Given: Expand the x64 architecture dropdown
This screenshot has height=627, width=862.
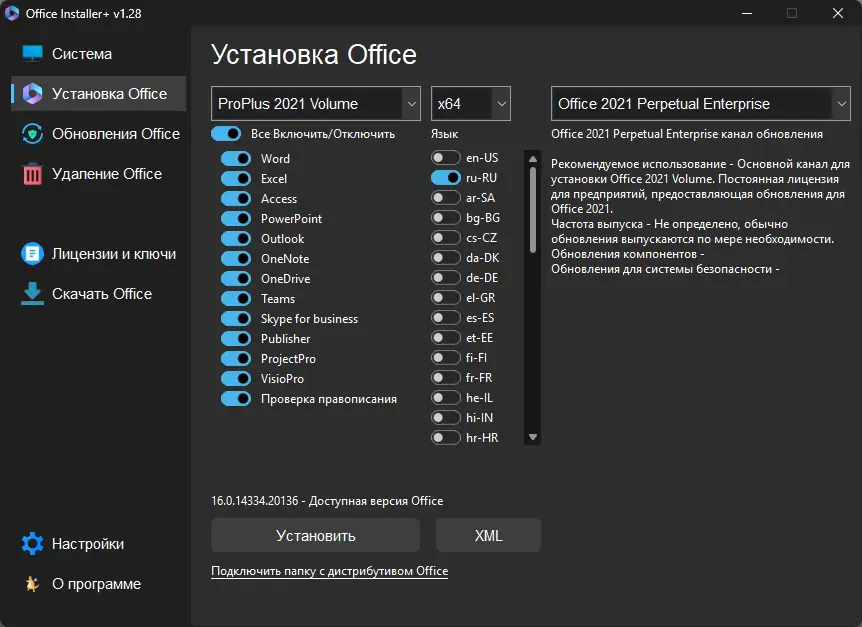Looking at the screenshot, I should (471, 104).
